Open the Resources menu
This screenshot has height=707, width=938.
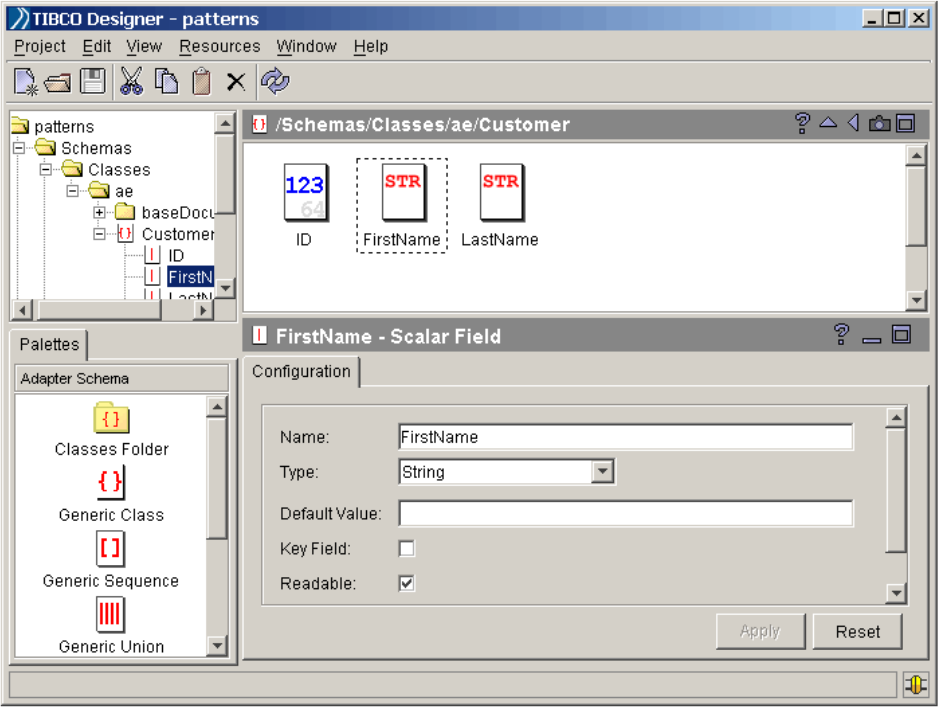[220, 46]
